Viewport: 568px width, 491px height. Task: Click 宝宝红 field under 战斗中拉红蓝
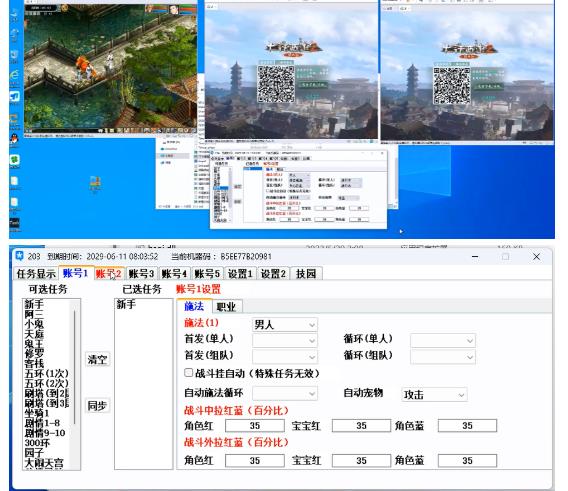(x=361, y=426)
